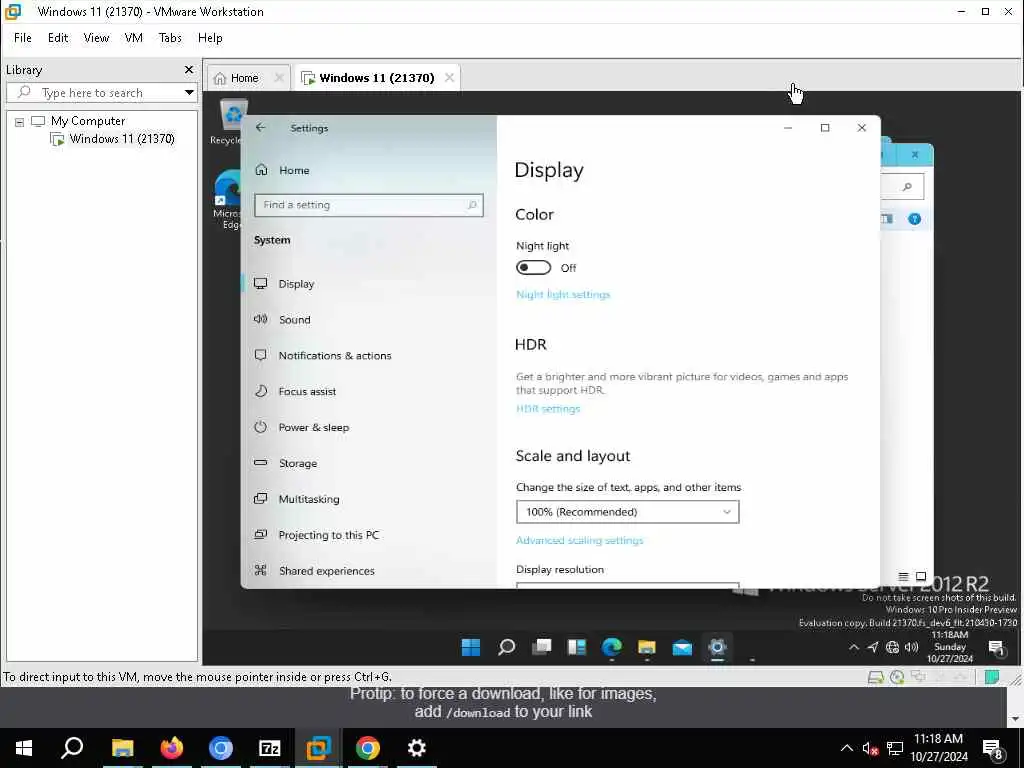Click the guest Task View icon

pyautogui.click(x=541, y=647)
